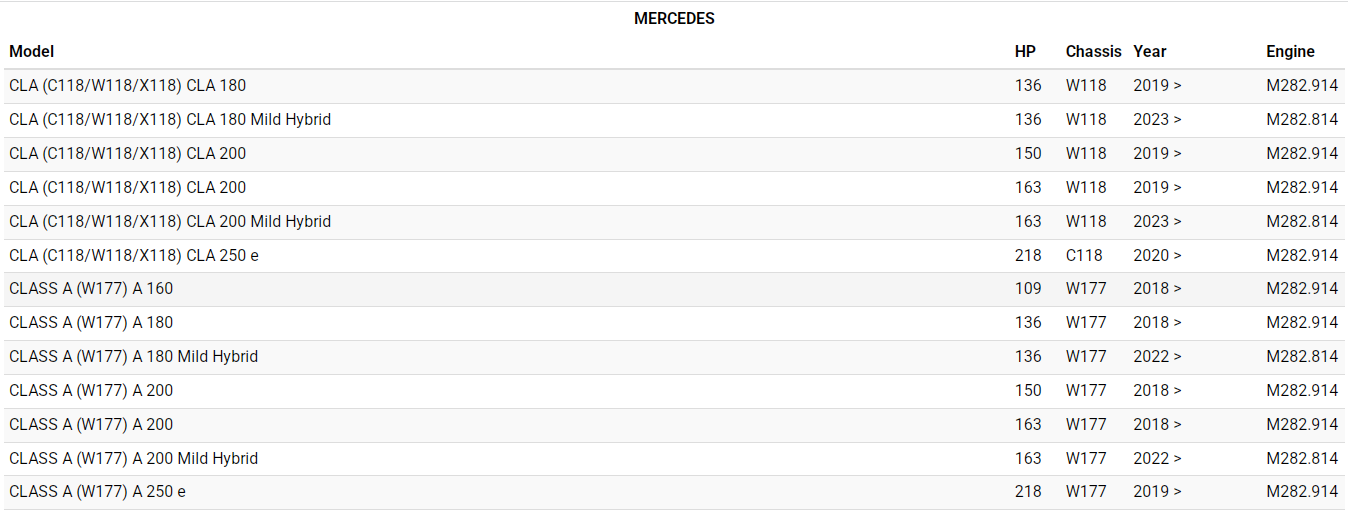Choose the A 200 Mild Hybrid model name
Screen dimensions: 1348x511
click(133, 458)
